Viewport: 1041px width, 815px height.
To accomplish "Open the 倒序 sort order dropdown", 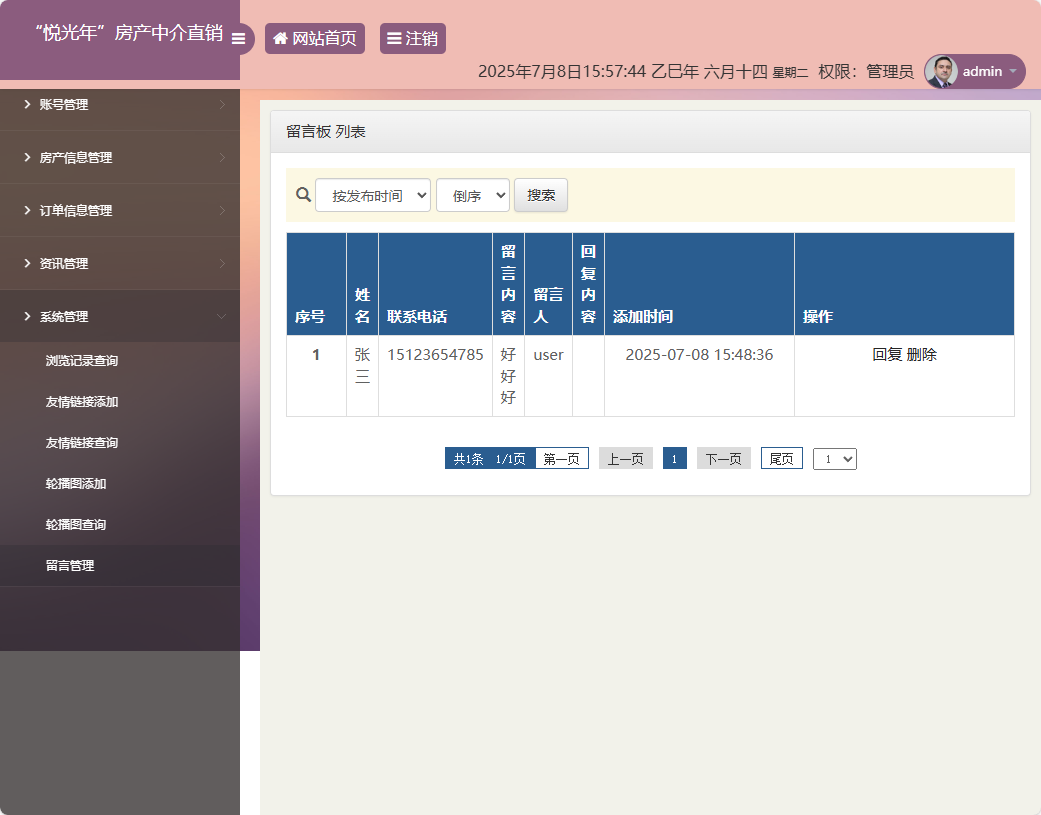I will [472, 195].
